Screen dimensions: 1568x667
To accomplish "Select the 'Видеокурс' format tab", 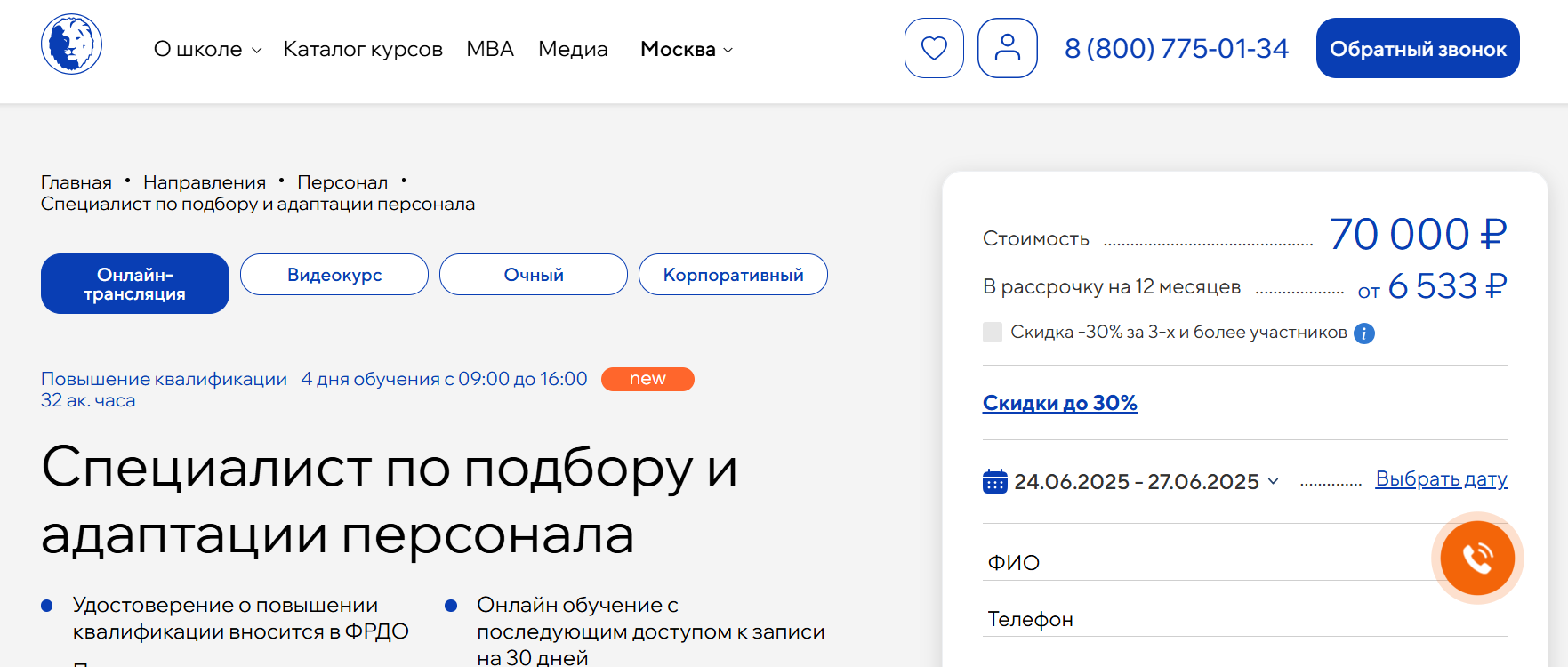I will click(334, 275).
